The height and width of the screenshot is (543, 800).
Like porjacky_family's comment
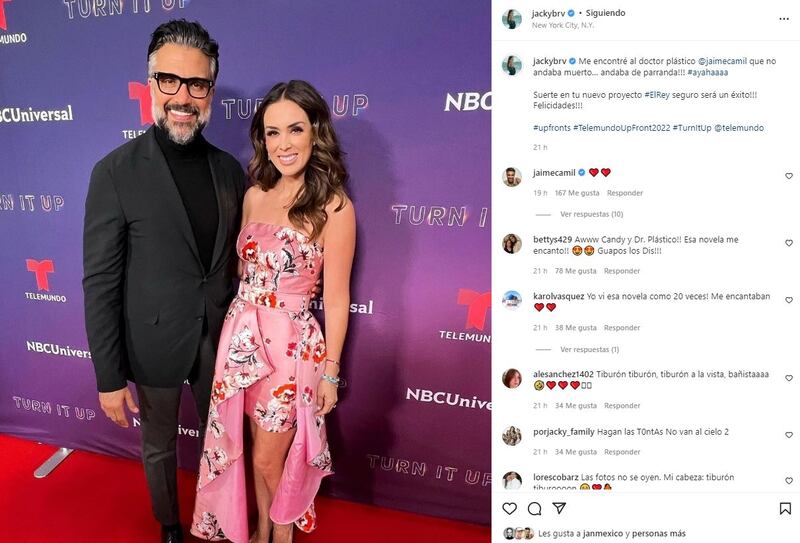pyautogui.click(x=789, y=435)
